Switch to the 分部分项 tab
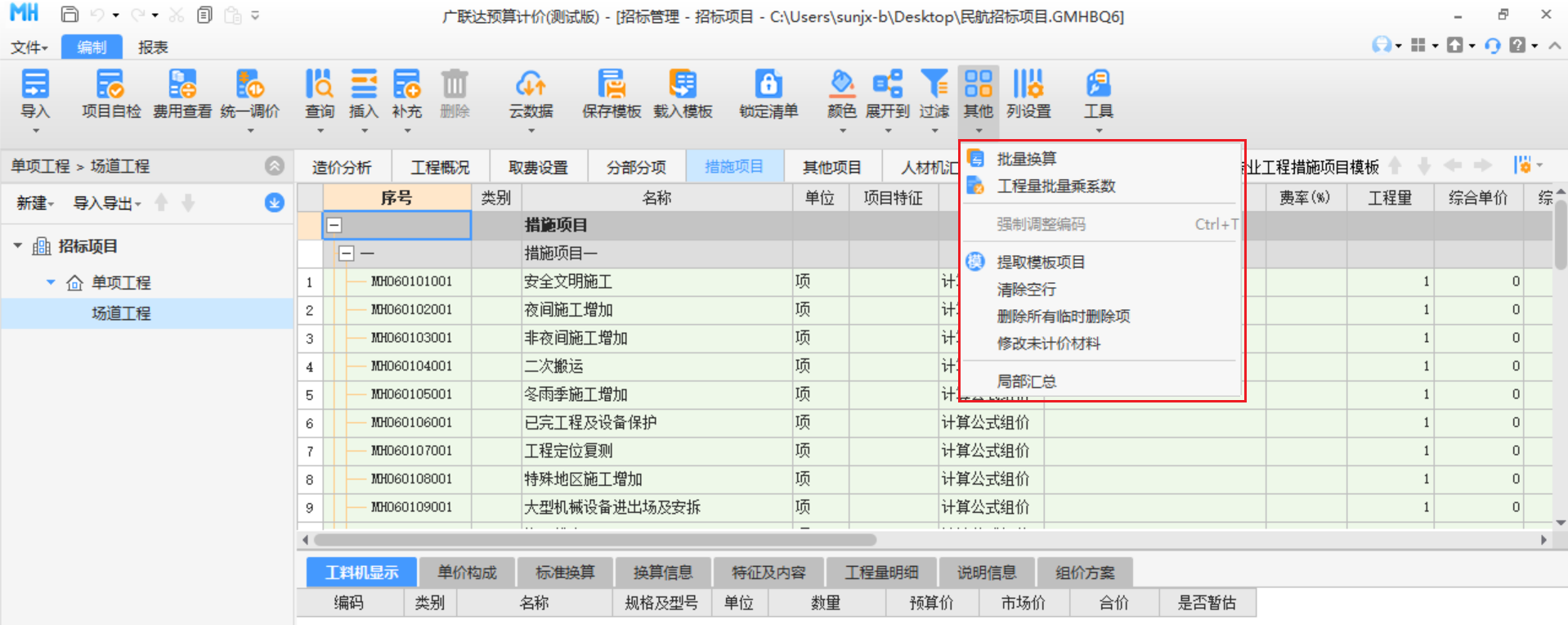Viewport: 1568px width, 625px height. [x=636, y=167]
